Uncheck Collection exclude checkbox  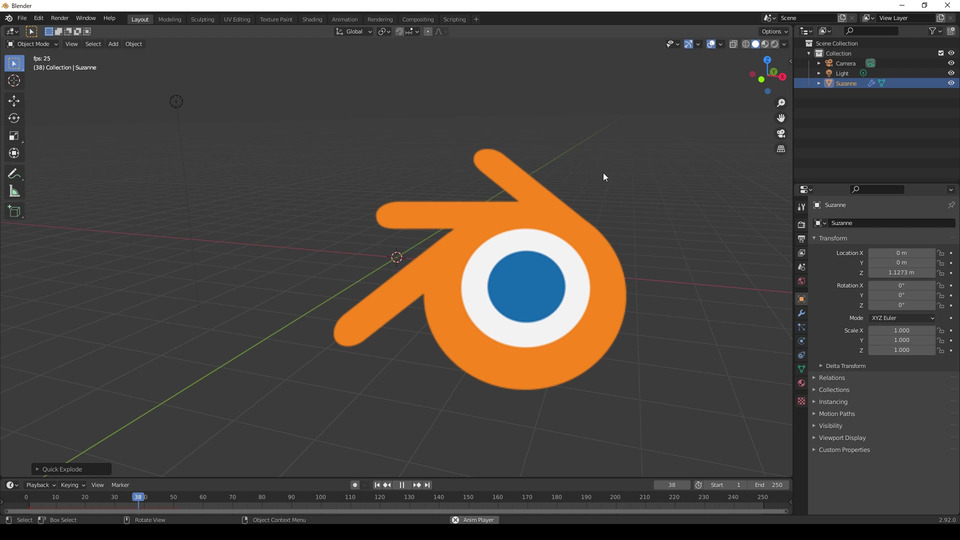point(941,53)
